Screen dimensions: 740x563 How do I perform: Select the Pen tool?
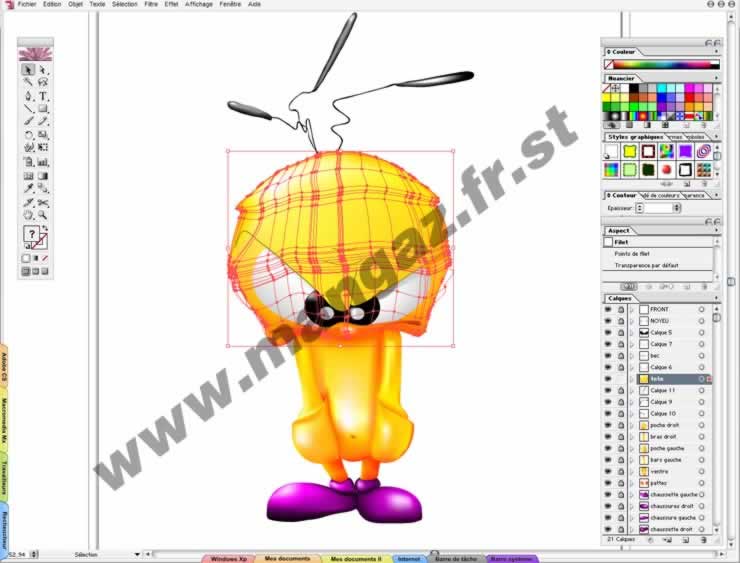28,96
